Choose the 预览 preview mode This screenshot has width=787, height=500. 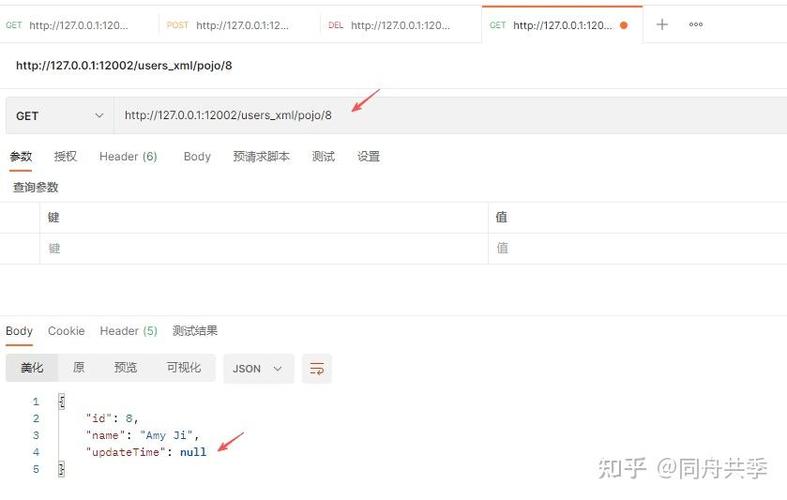pos(125,368)
